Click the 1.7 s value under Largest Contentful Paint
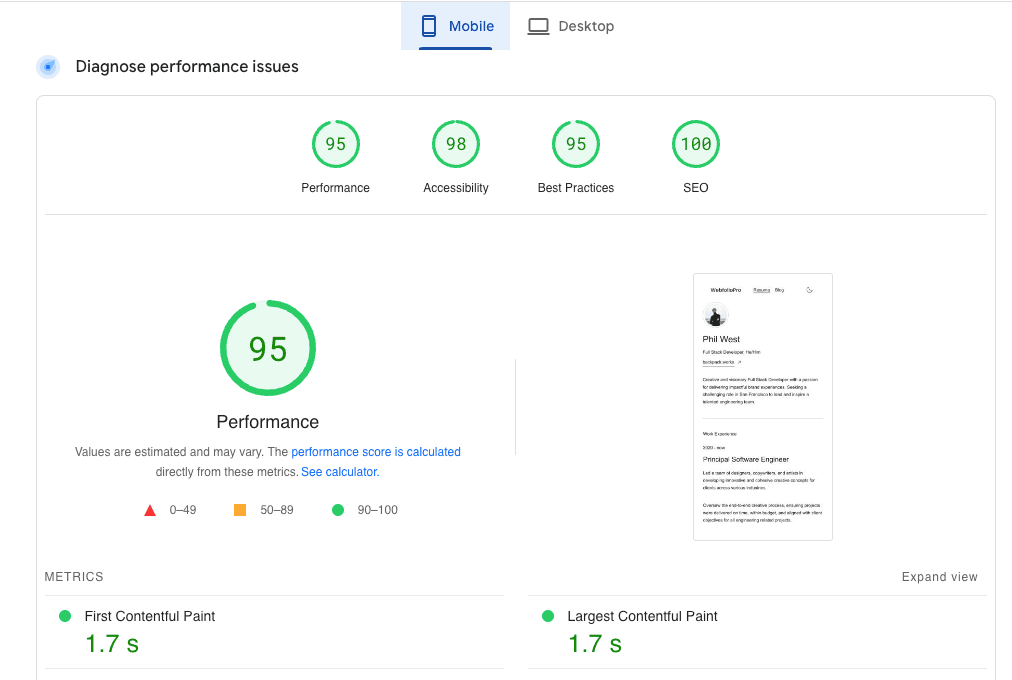This screenshot has height=680, width=1012. (595, 644)
